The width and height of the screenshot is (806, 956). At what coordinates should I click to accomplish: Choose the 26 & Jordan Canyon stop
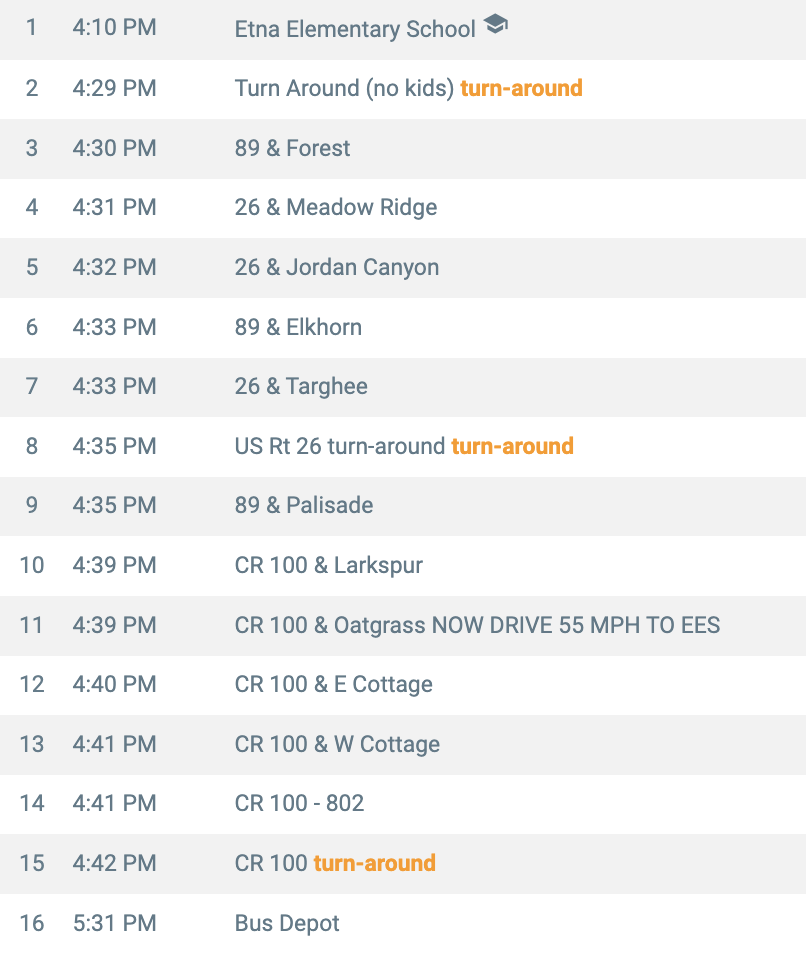pos(336,267)
